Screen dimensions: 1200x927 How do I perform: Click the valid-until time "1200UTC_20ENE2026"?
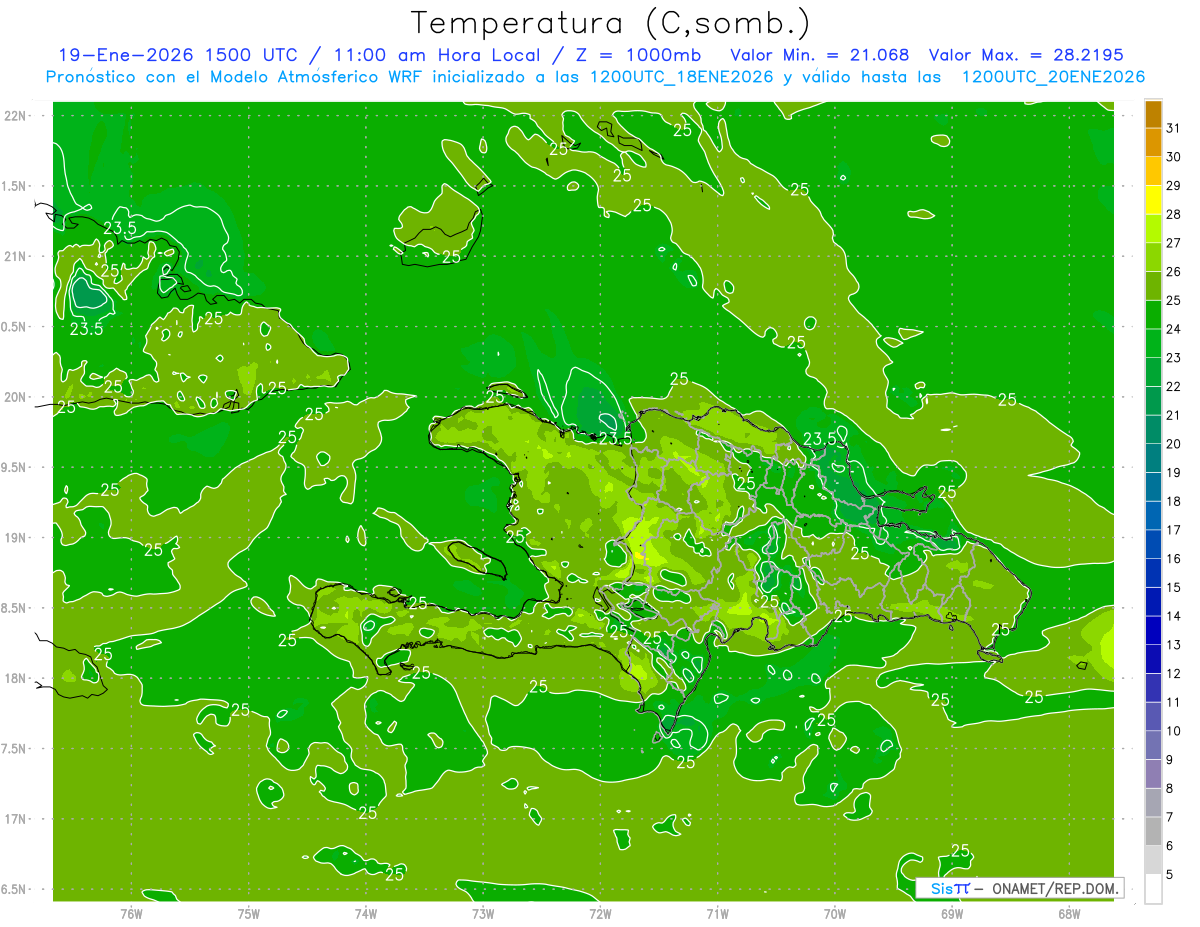(1053, 77)
